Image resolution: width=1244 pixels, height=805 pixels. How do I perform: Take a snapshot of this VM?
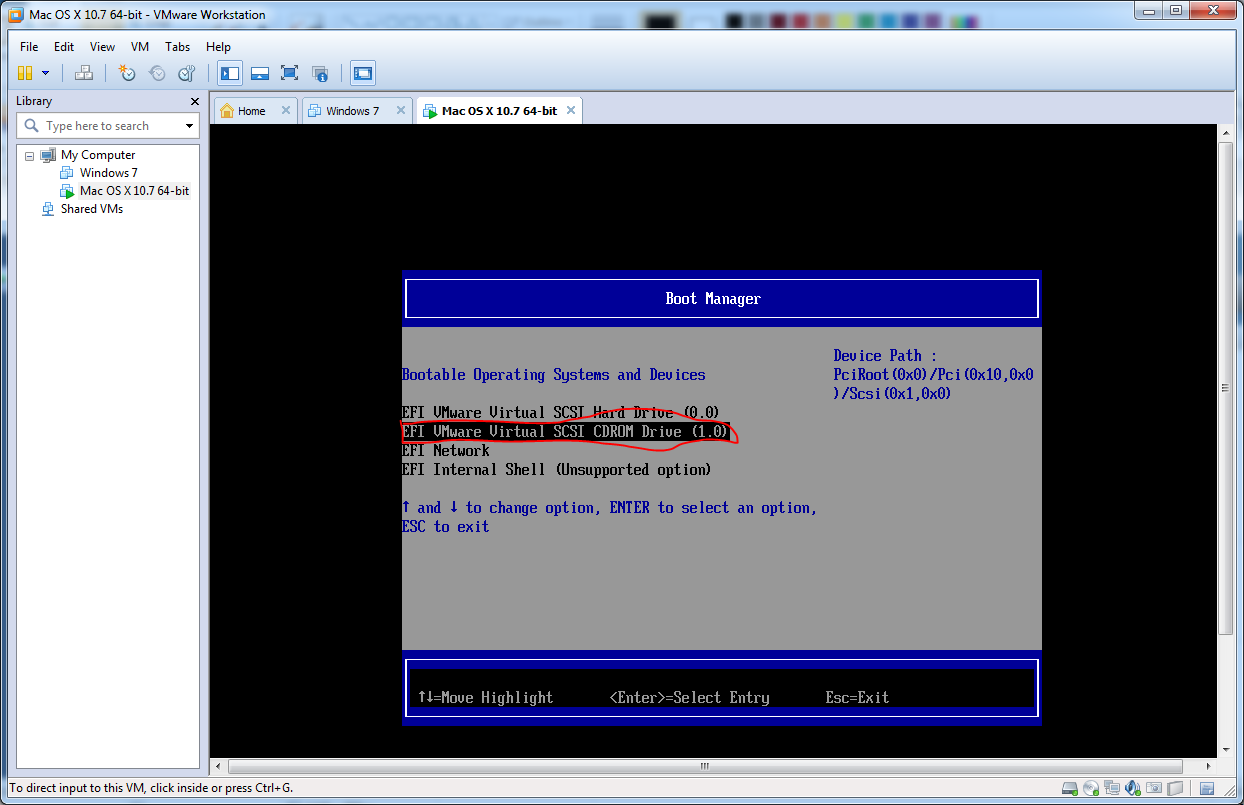point(126,73)
